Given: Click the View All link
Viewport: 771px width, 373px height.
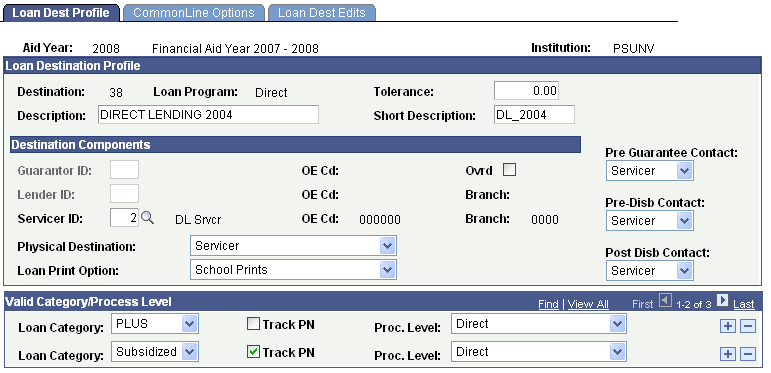Looking at the screenshot, I should (588, 304).
